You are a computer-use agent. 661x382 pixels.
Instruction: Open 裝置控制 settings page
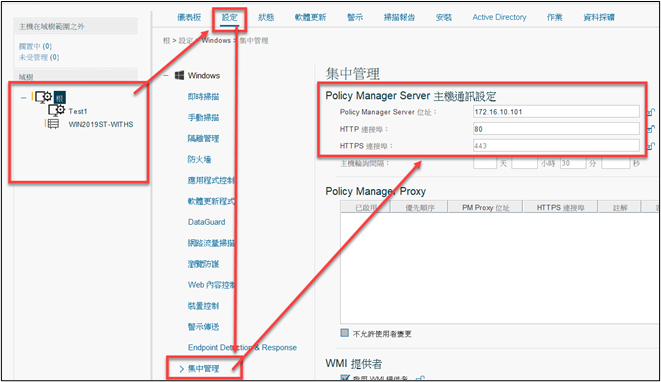[x=203, y=306]
